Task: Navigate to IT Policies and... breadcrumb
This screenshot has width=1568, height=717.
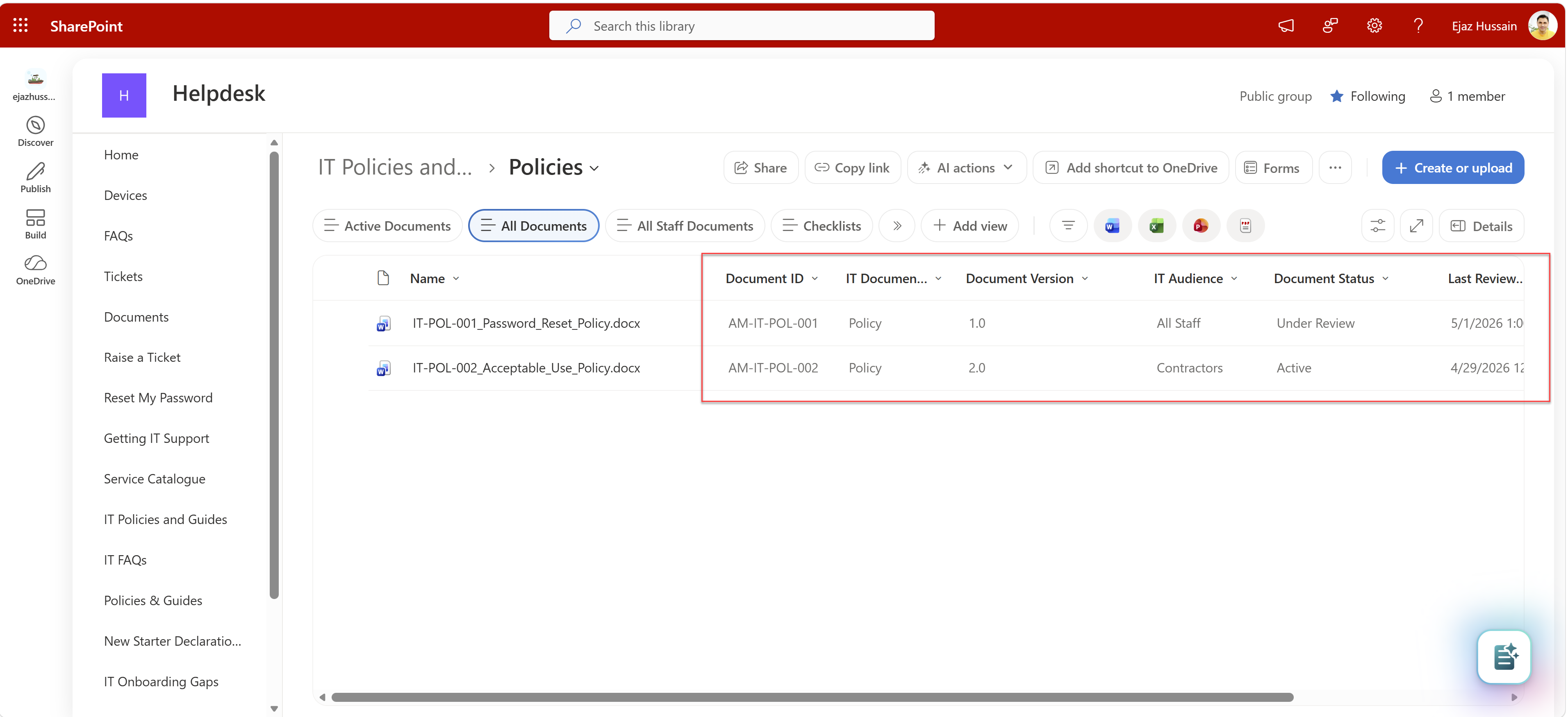Action: coord(395,167)
